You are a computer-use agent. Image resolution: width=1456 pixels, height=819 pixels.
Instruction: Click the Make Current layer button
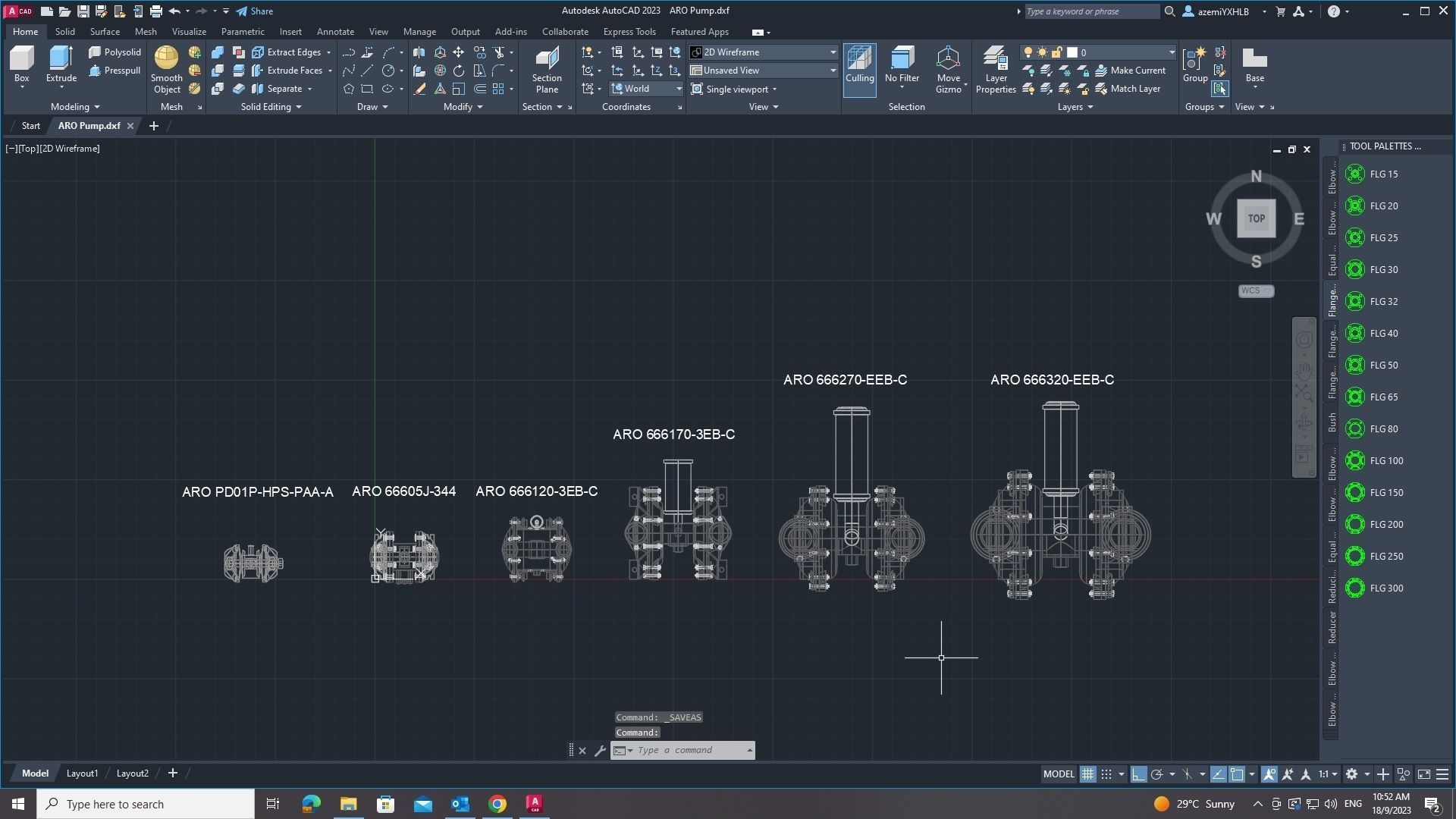click(1130, 71)
